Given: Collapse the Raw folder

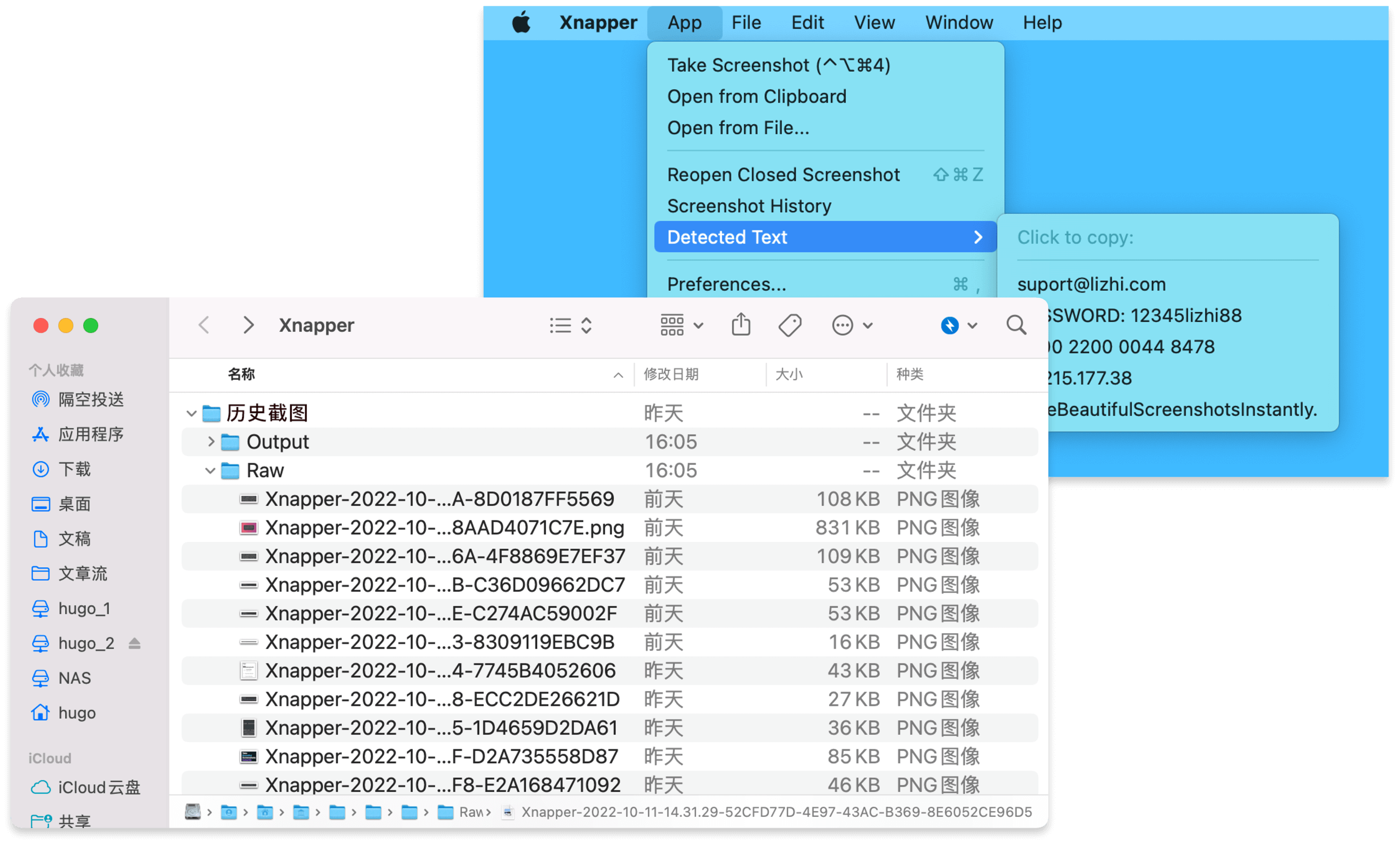Looking at the screenshot, I should click(x=210, y=470).
